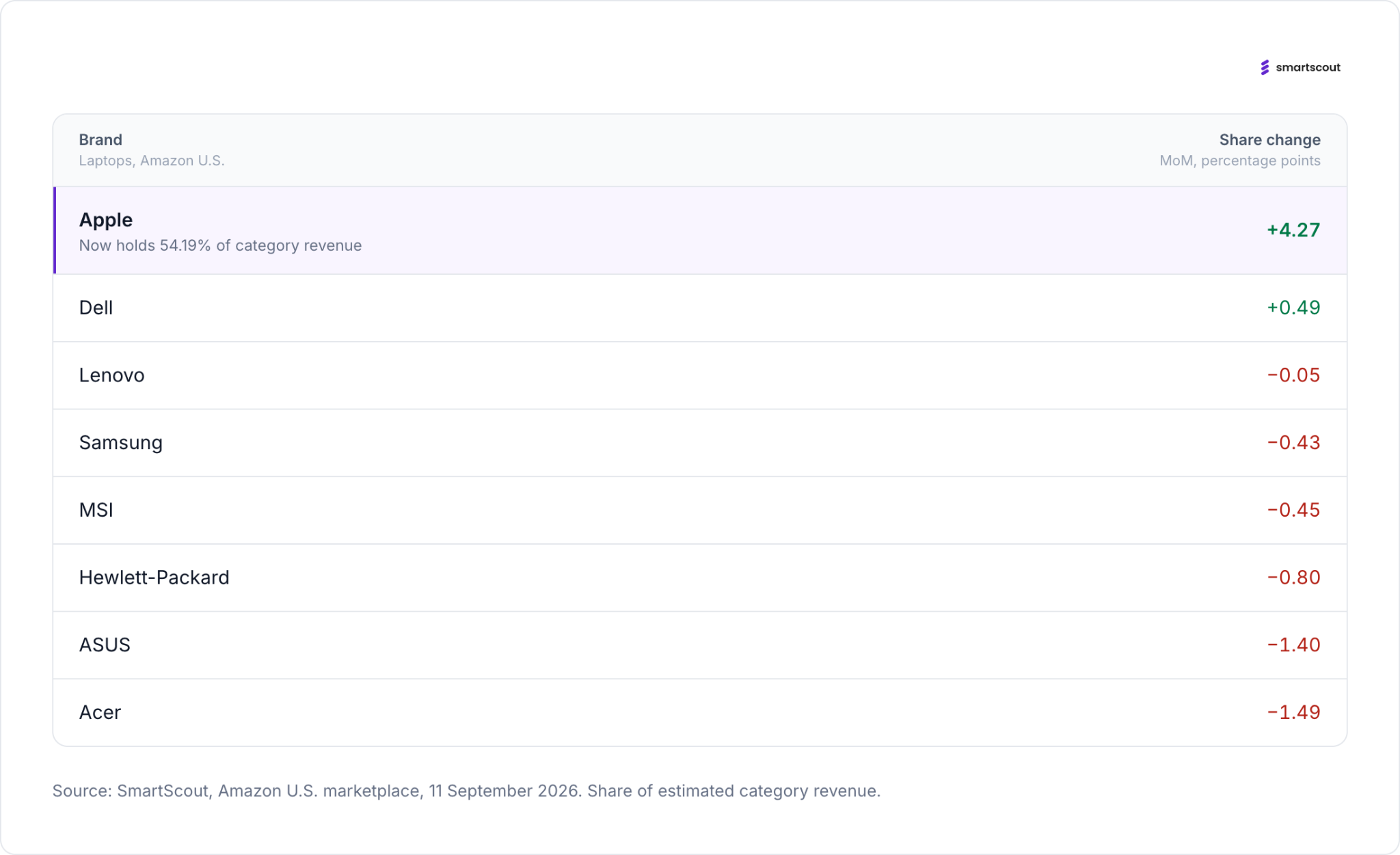Click the SmartScout logo icon

(x=1265, y=67)
